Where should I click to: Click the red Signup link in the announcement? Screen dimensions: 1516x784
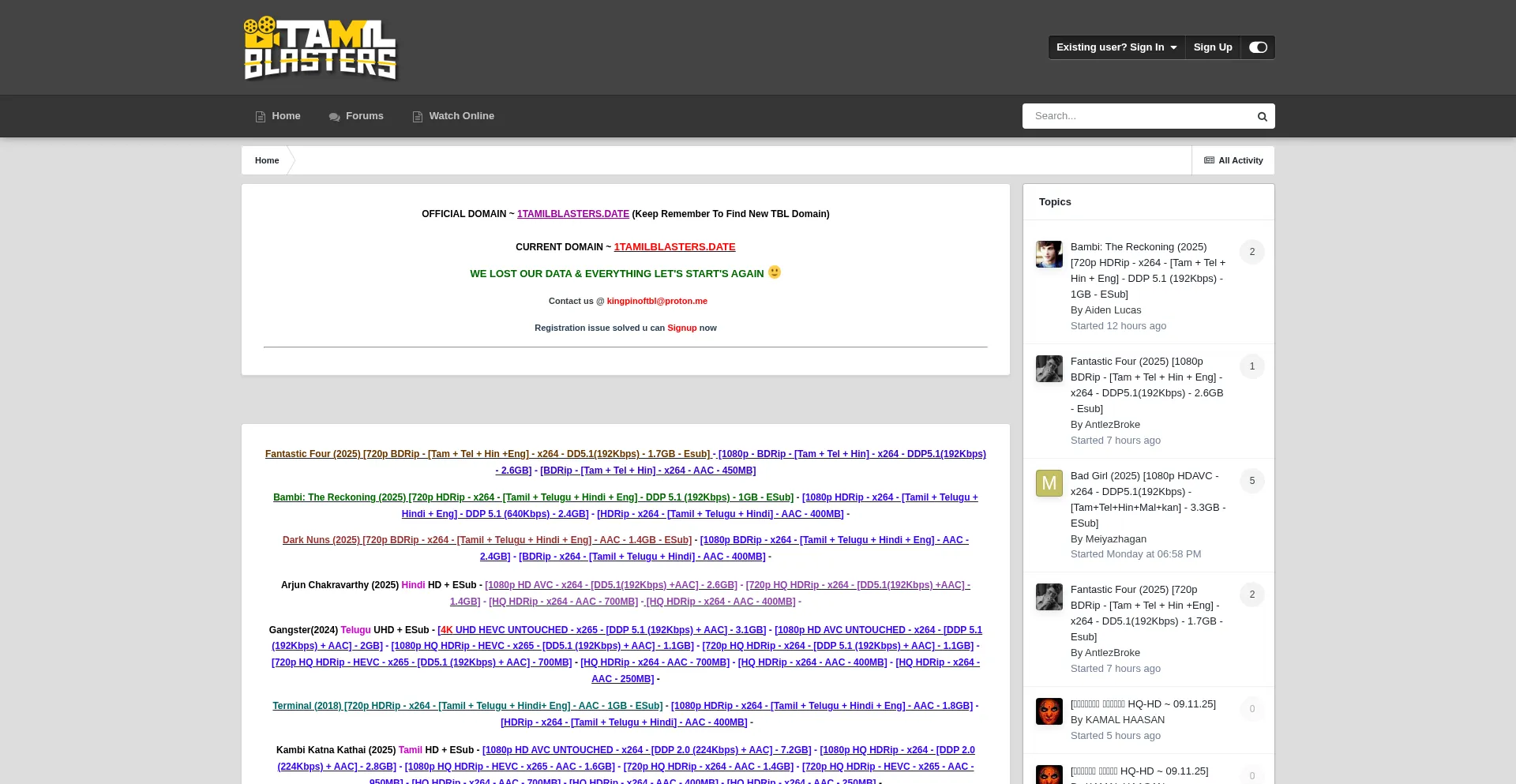pyautogui.click(x=681, y=328)
